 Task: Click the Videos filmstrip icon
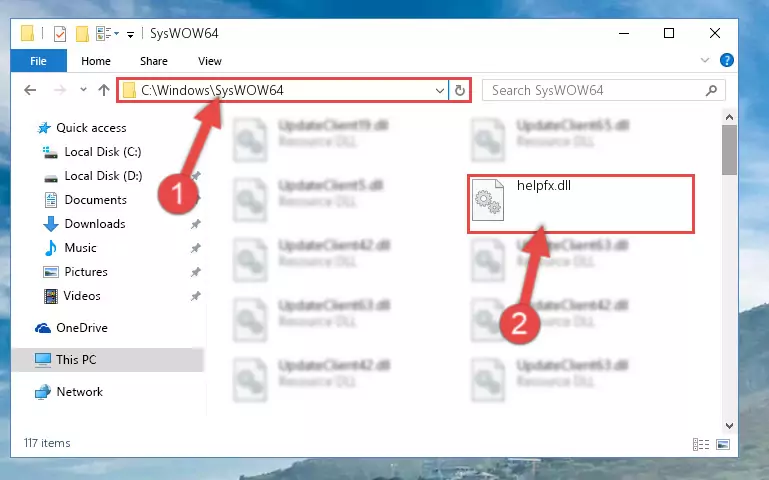coord(51,296)
